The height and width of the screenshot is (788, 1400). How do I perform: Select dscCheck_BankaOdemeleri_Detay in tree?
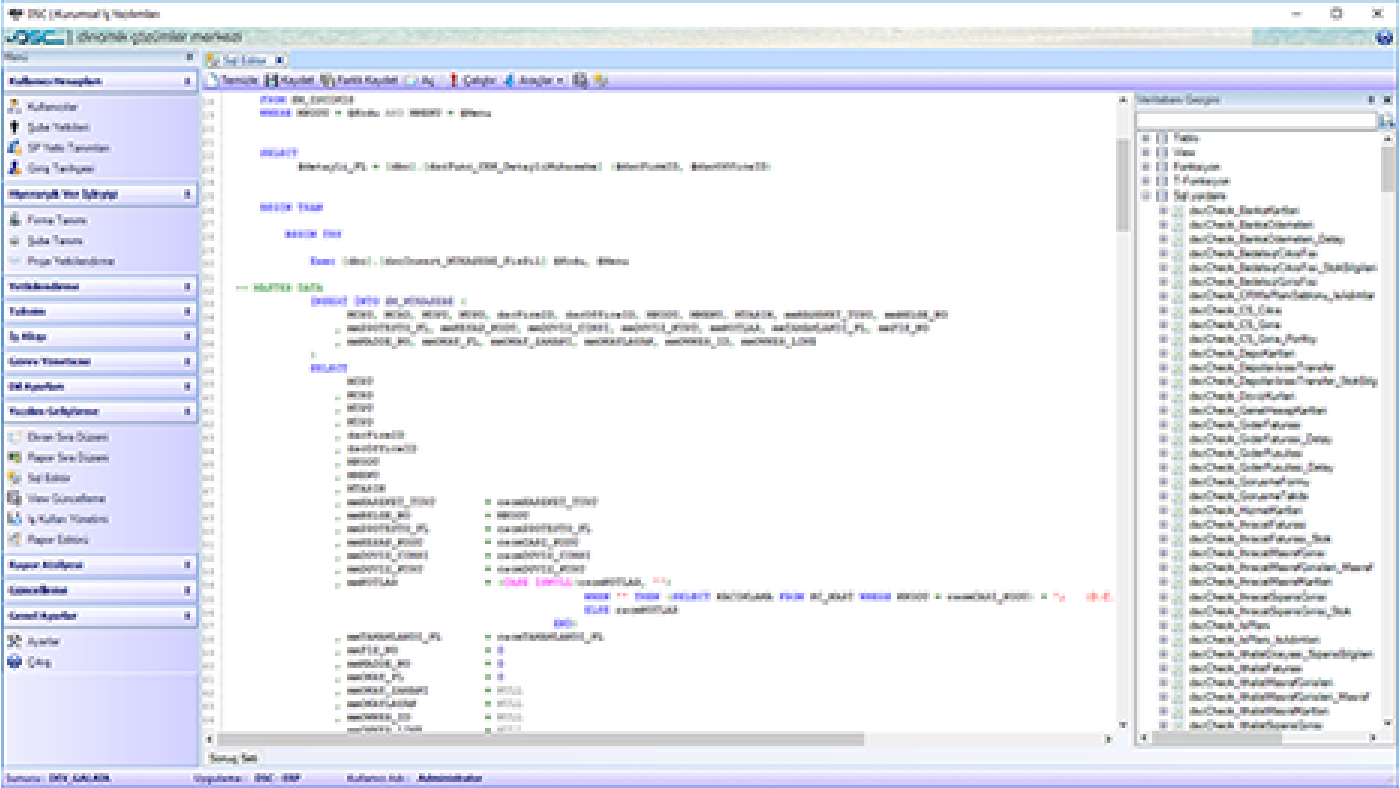1266,239
